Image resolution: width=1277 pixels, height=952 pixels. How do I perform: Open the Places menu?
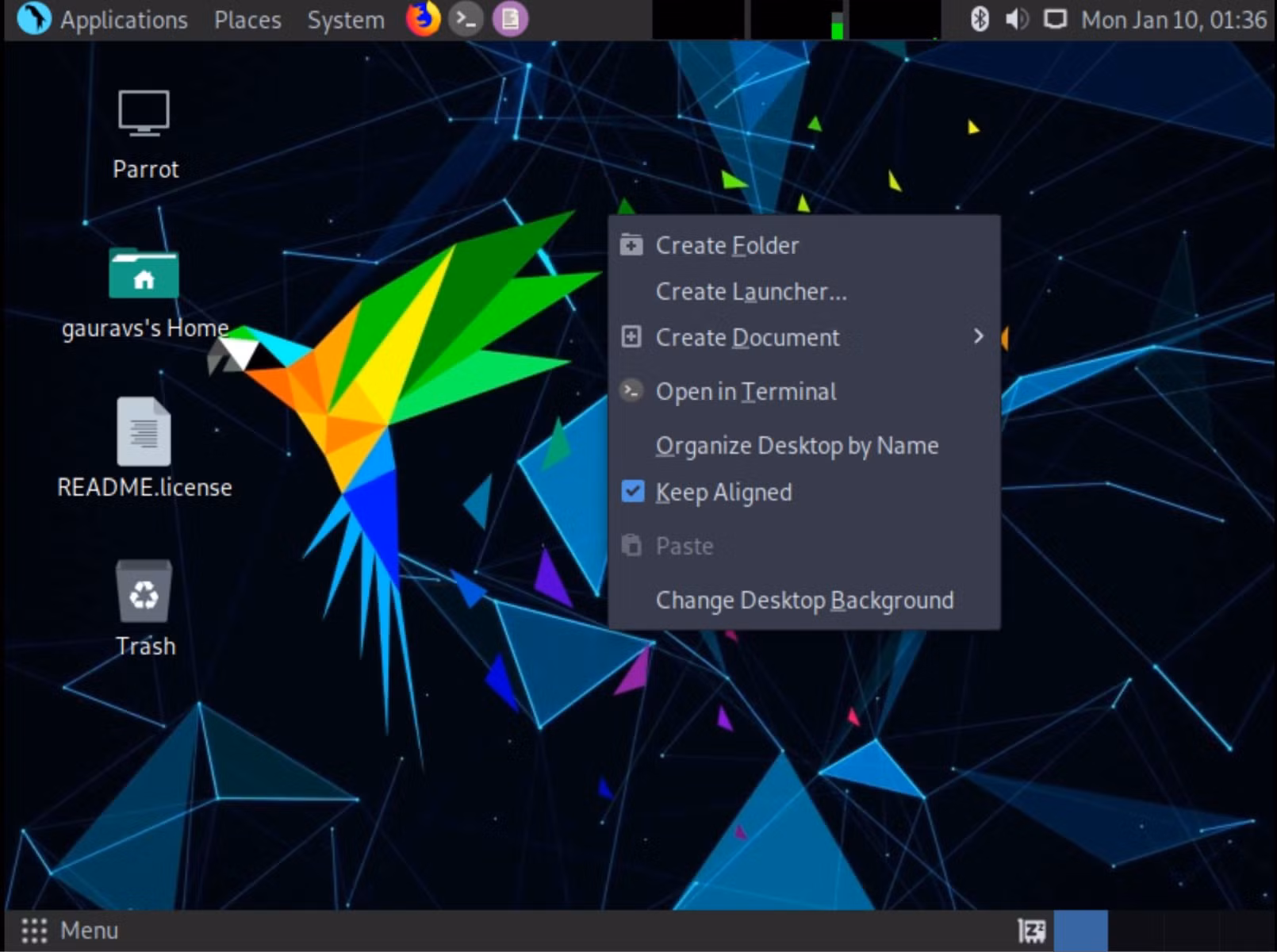(x=247, y=20)
